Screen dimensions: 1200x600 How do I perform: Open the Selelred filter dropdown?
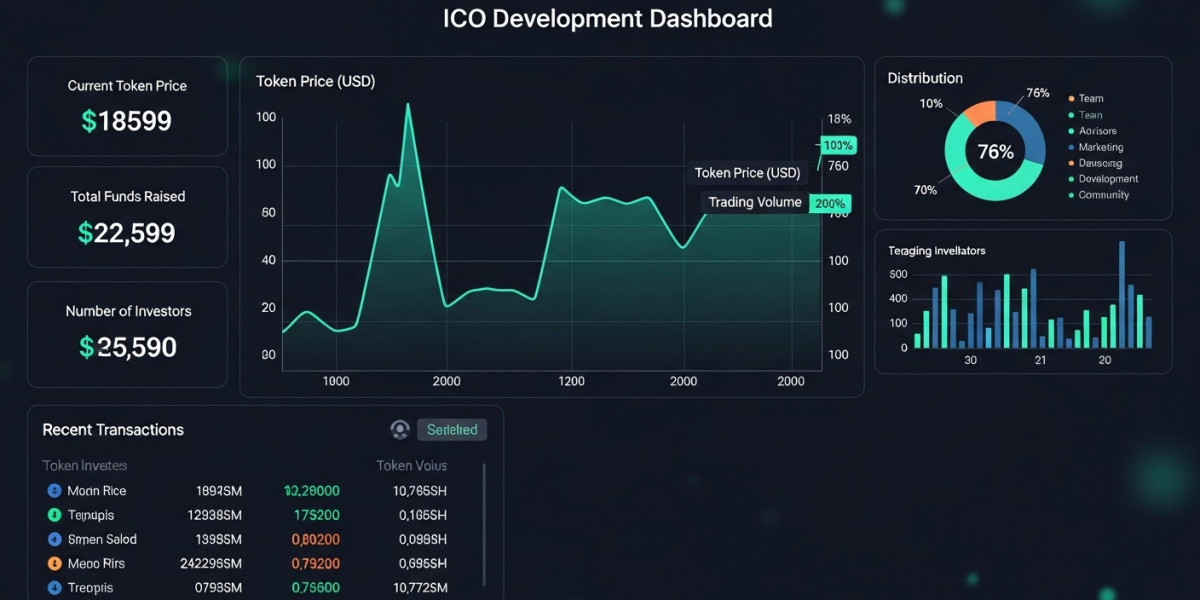point(451,429)
